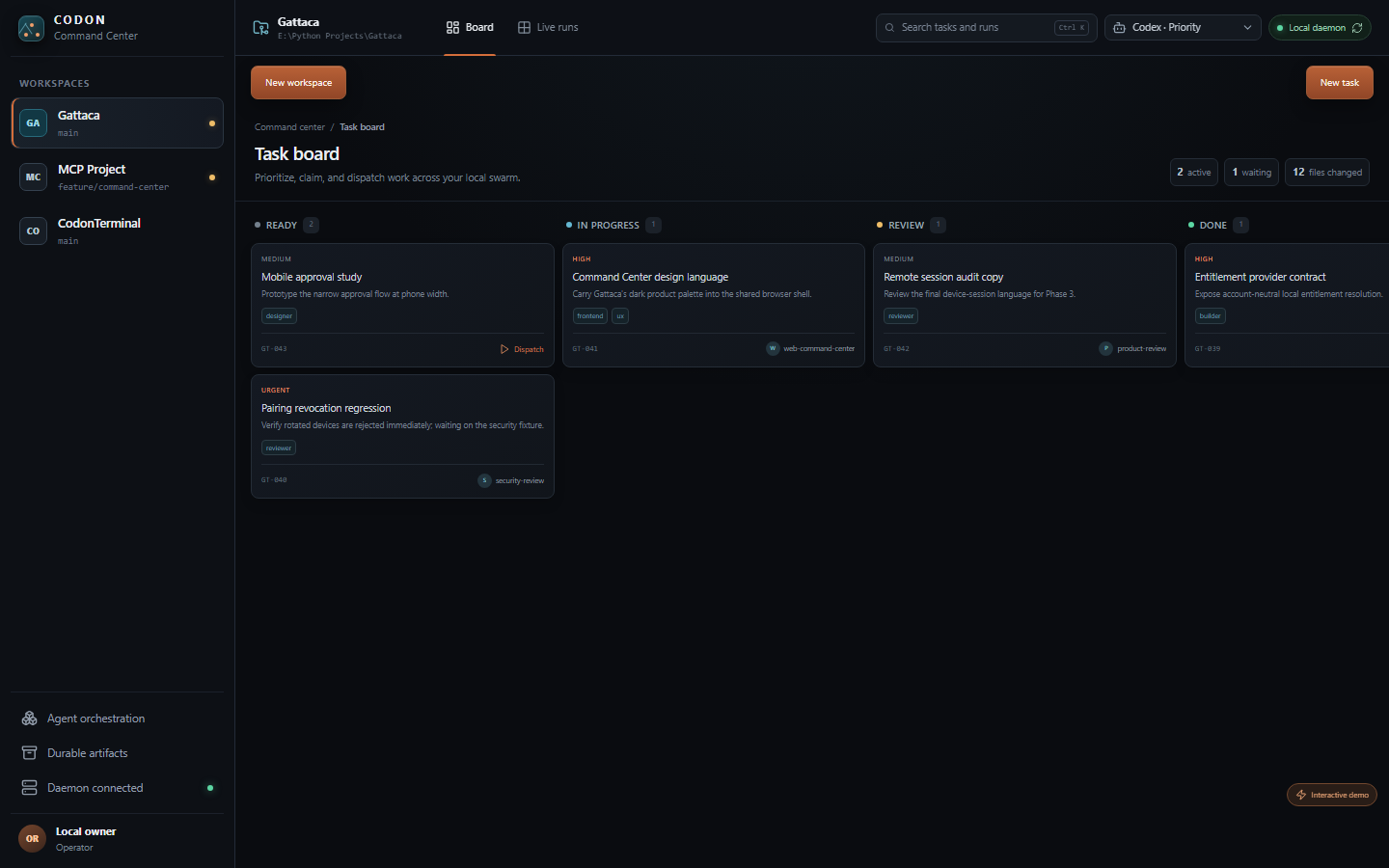The height and width of the screenshot is (868, 1389).
Task: Click the Agent orchestration icon
Action: coord(30,719)
